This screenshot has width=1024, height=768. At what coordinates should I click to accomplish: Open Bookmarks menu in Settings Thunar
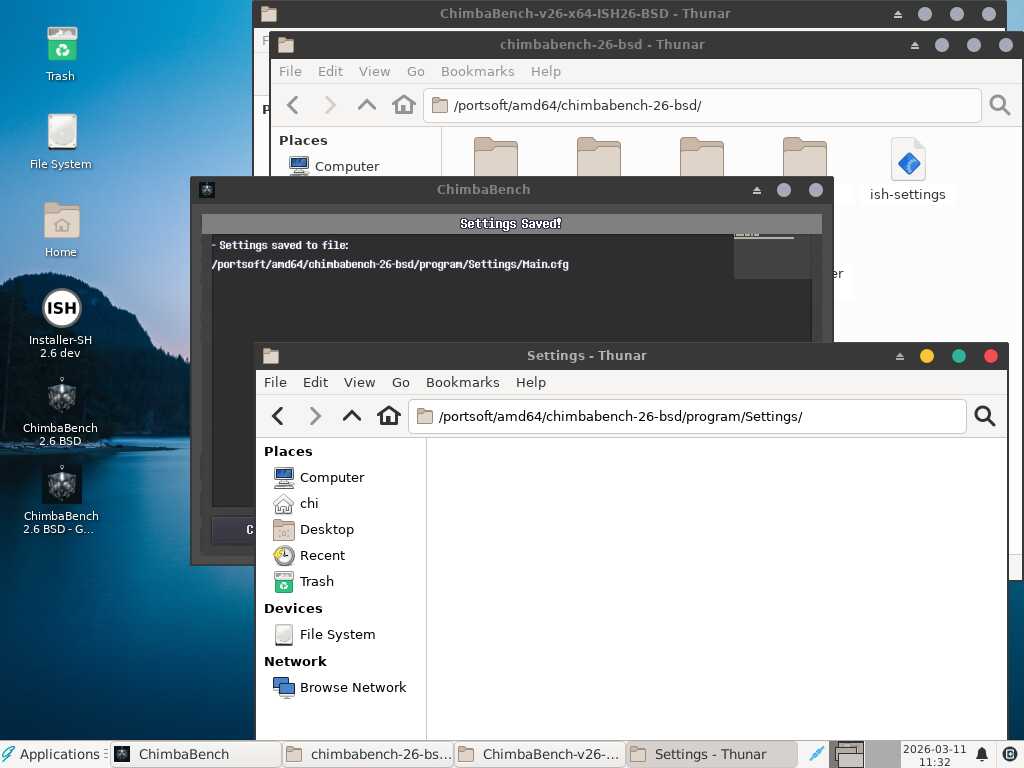462,383
